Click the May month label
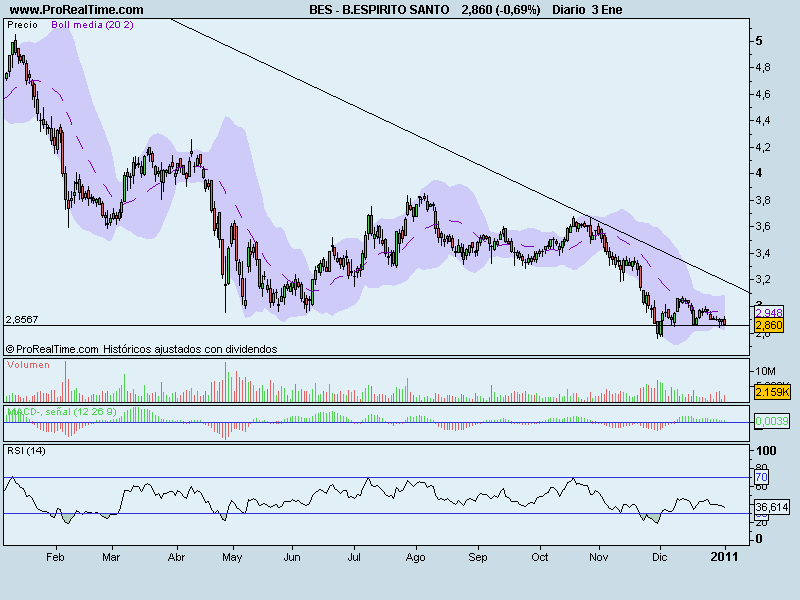The image size is (800, 600). [232, 558]
